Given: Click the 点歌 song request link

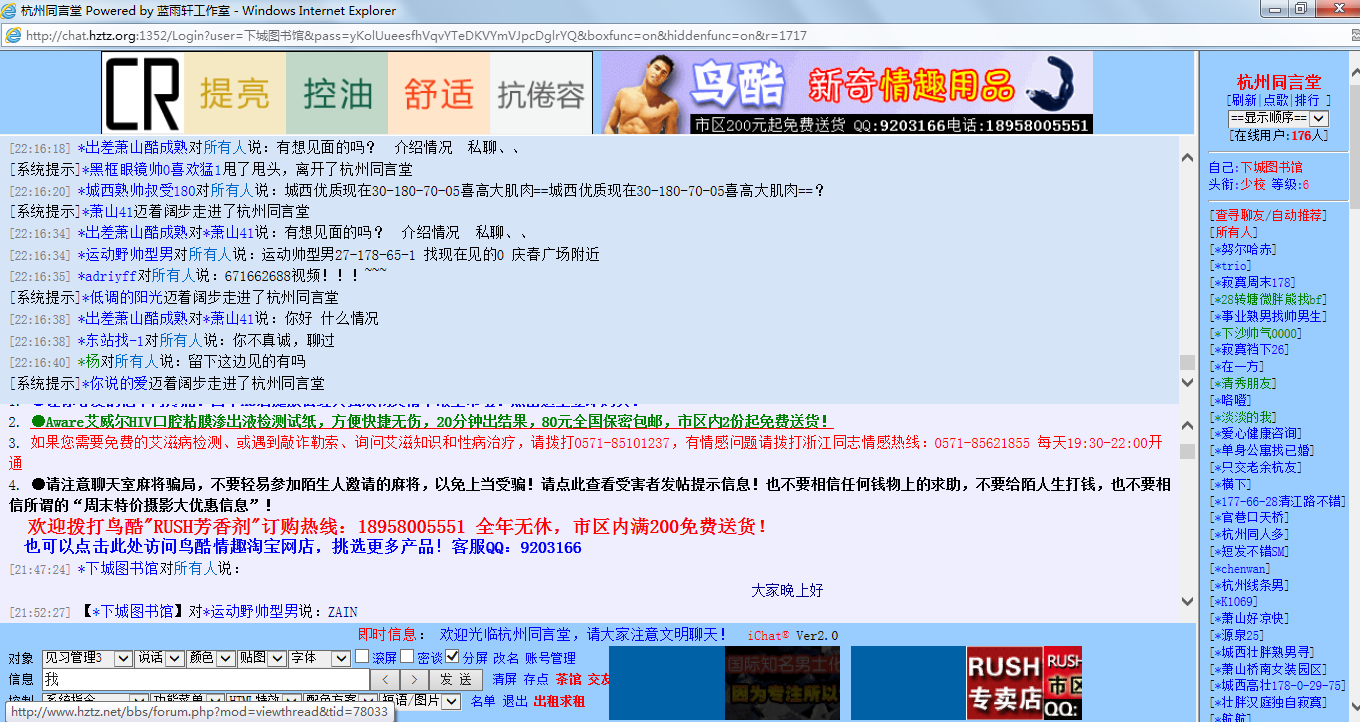Looking at the screenshot, I should pos(1275,100).
